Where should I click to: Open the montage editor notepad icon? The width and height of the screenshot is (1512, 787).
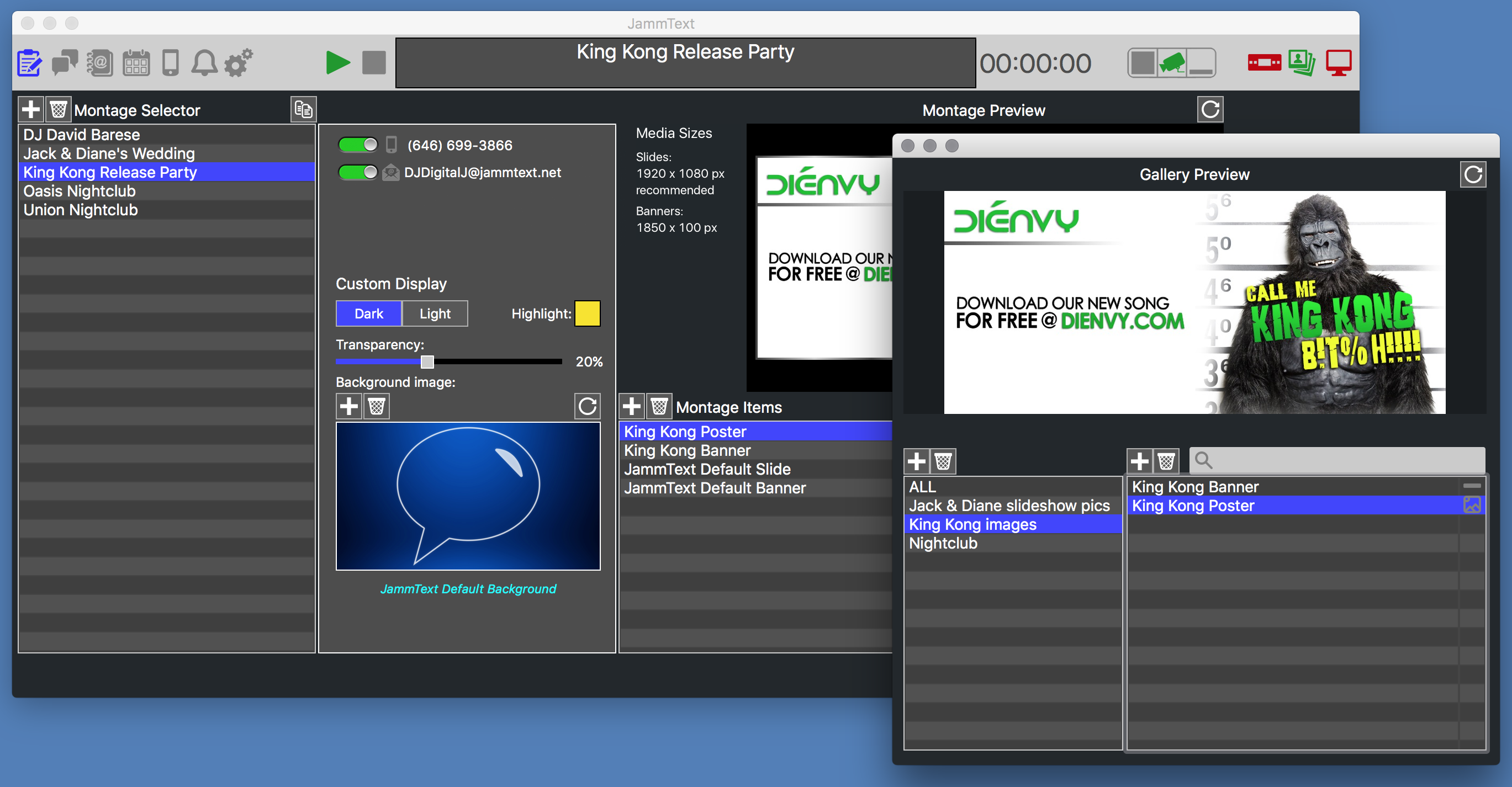(29, 63)
